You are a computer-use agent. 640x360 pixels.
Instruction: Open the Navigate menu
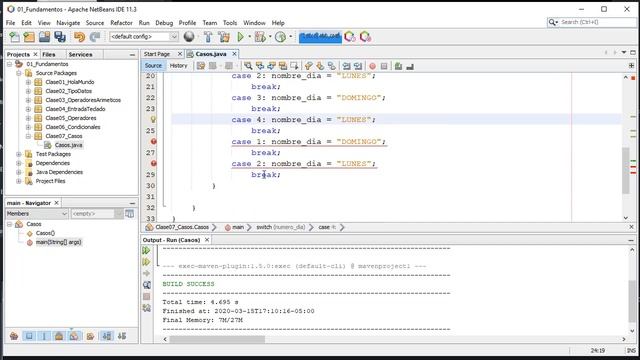pyautogui.click(x=68, y=23)
